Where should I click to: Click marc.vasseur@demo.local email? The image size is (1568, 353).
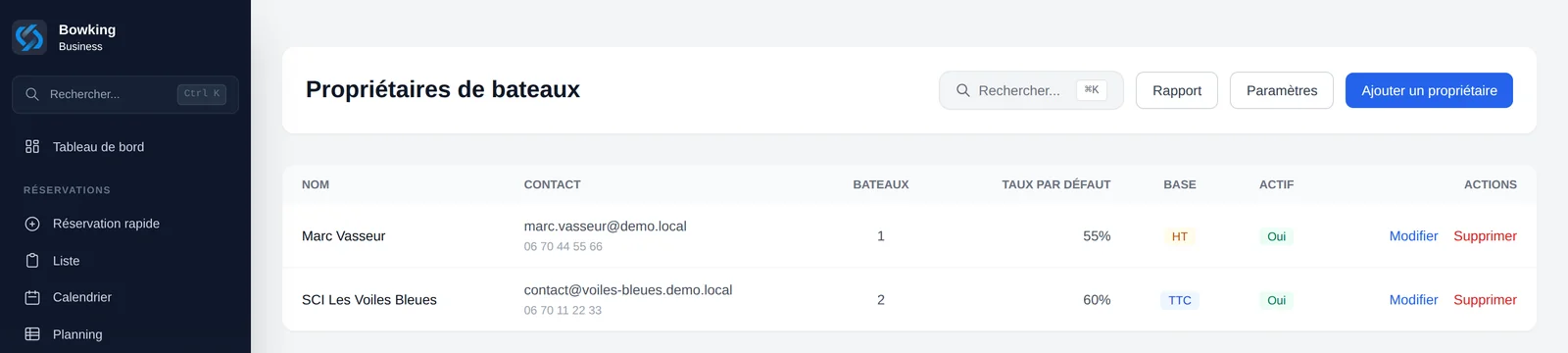click(x=605, y=227)
